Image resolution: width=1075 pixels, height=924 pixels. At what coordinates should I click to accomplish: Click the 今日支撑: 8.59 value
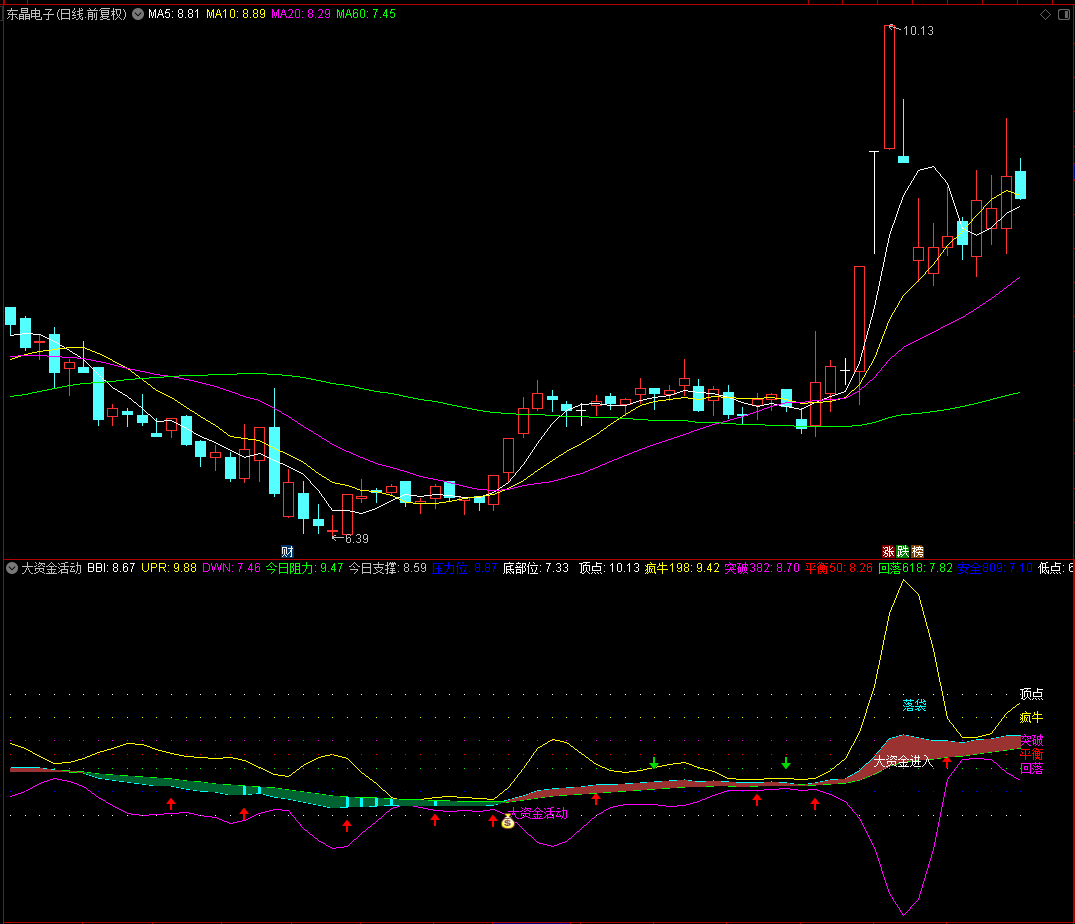point(387,568)
